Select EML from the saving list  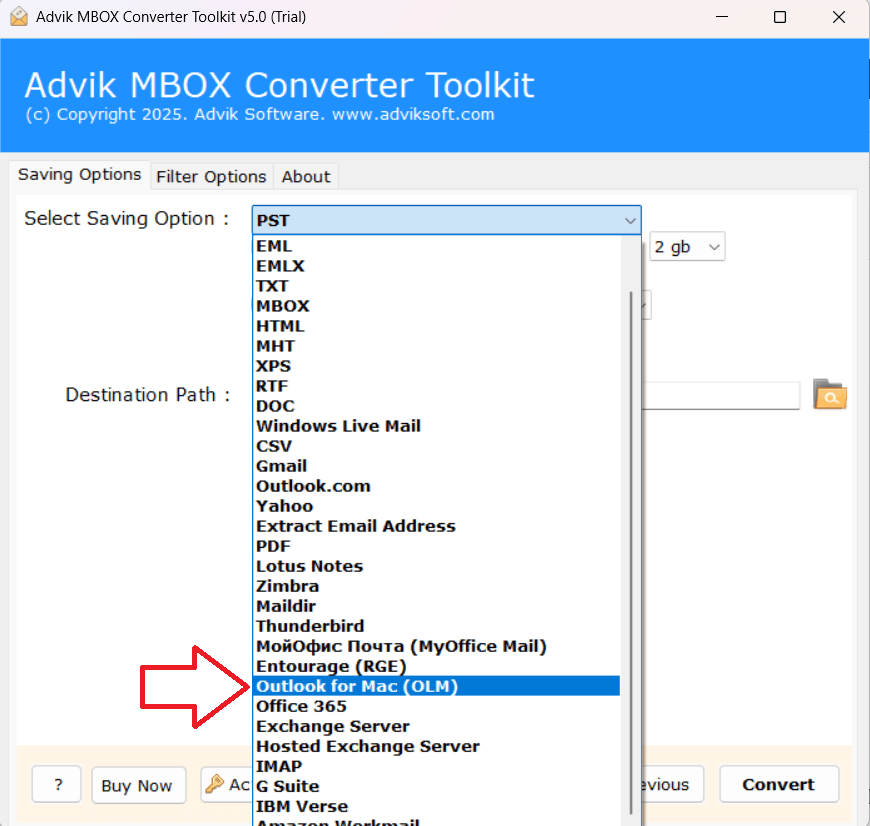click(436, 246)
